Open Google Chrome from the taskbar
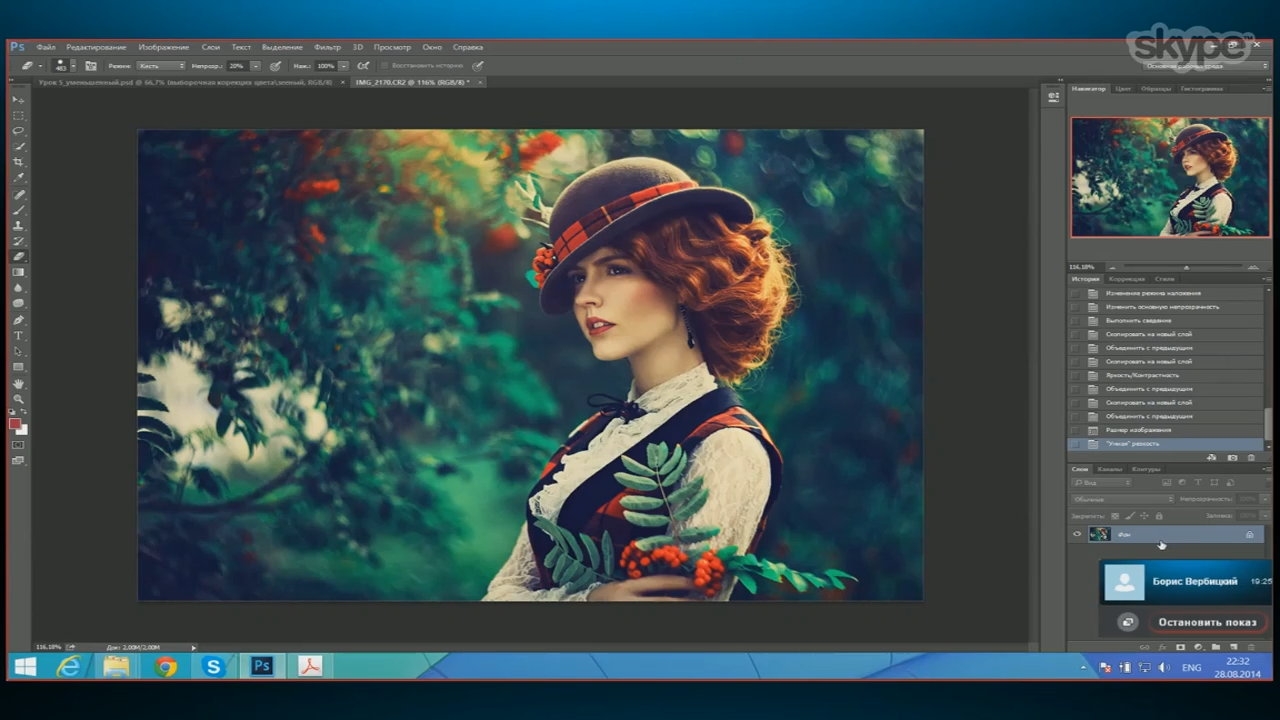This screenshot has width=1280, height=720. click(166, 666)
